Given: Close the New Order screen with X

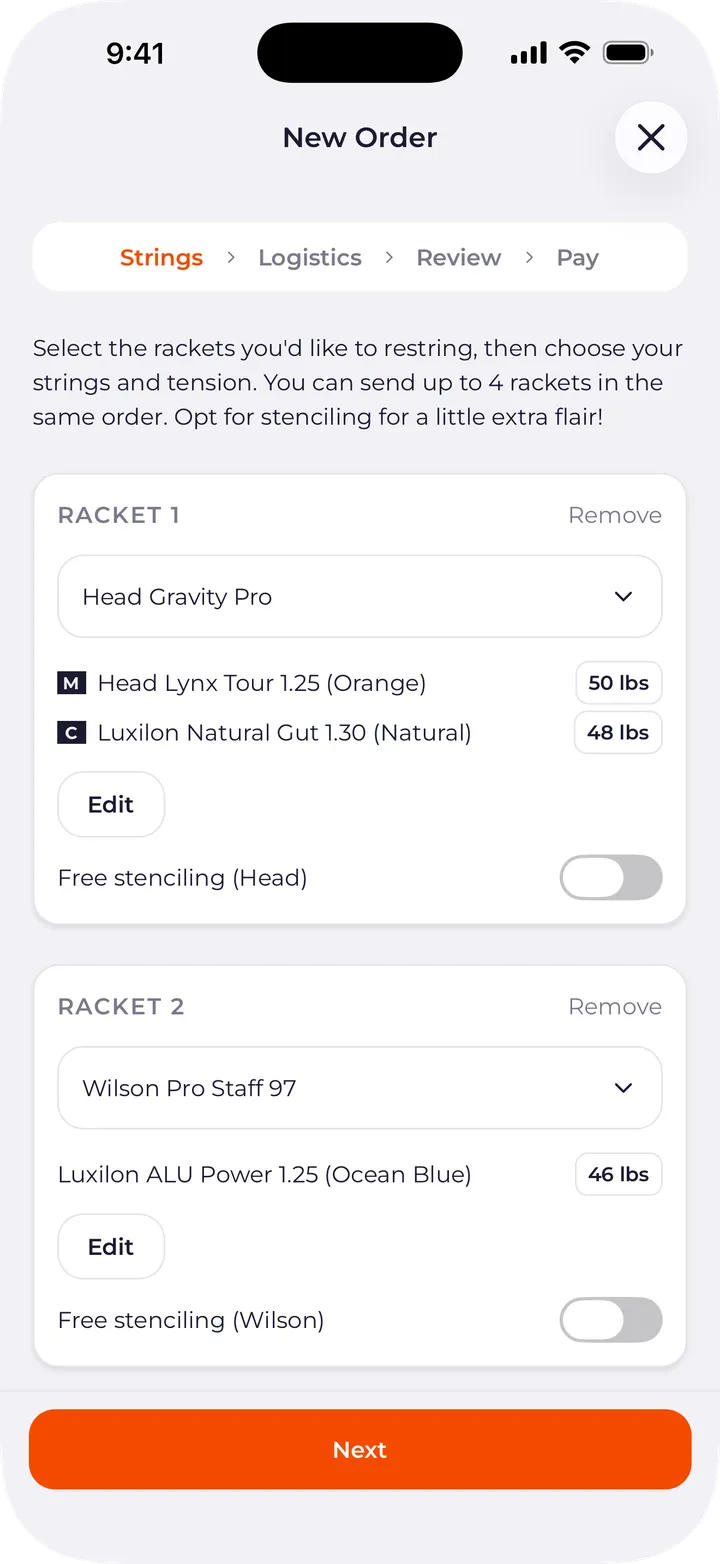Looking at the screenshot, I should [651, 137].
